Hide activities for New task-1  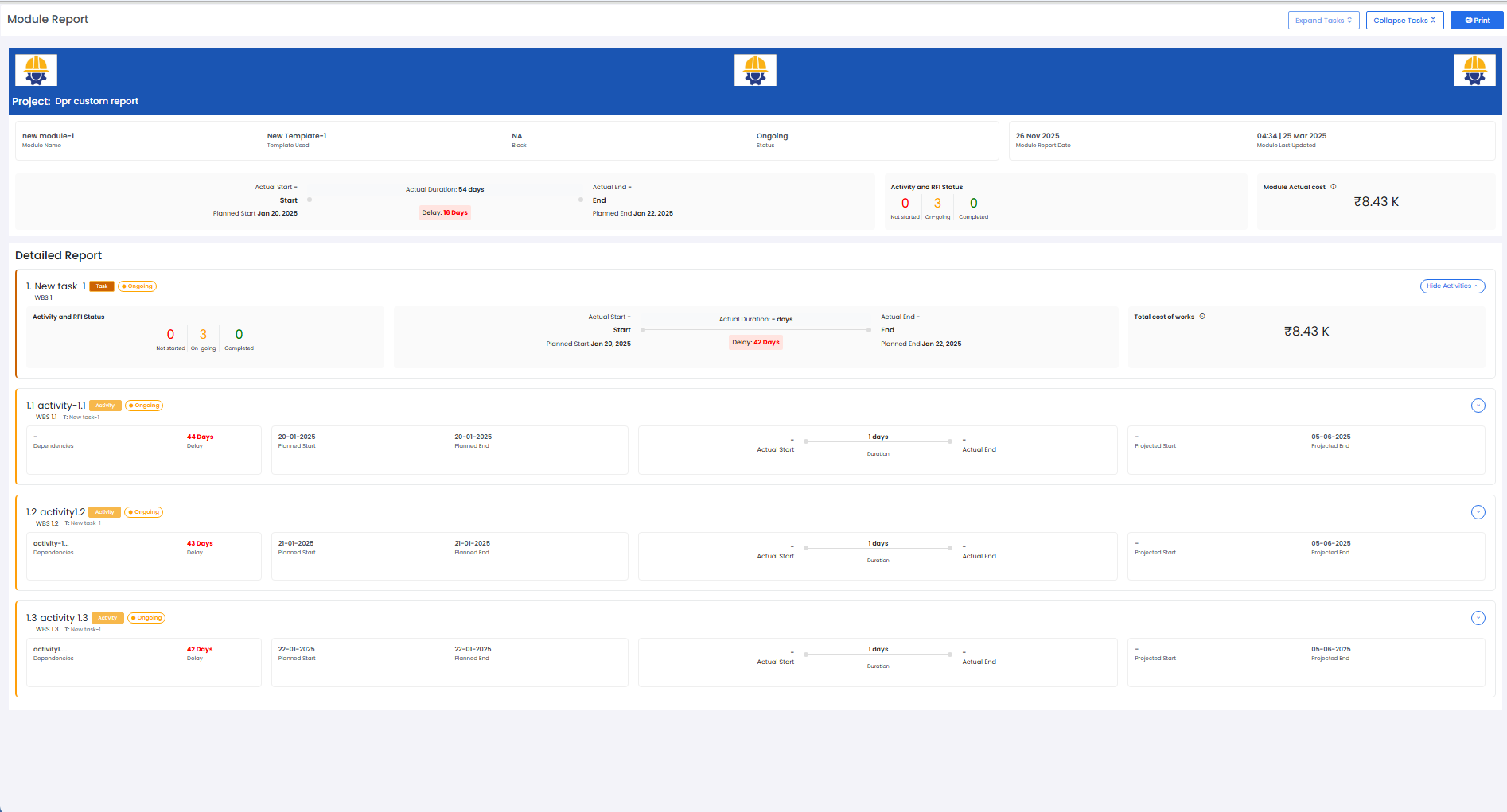pyautogui.click(x=1452, y=286)
